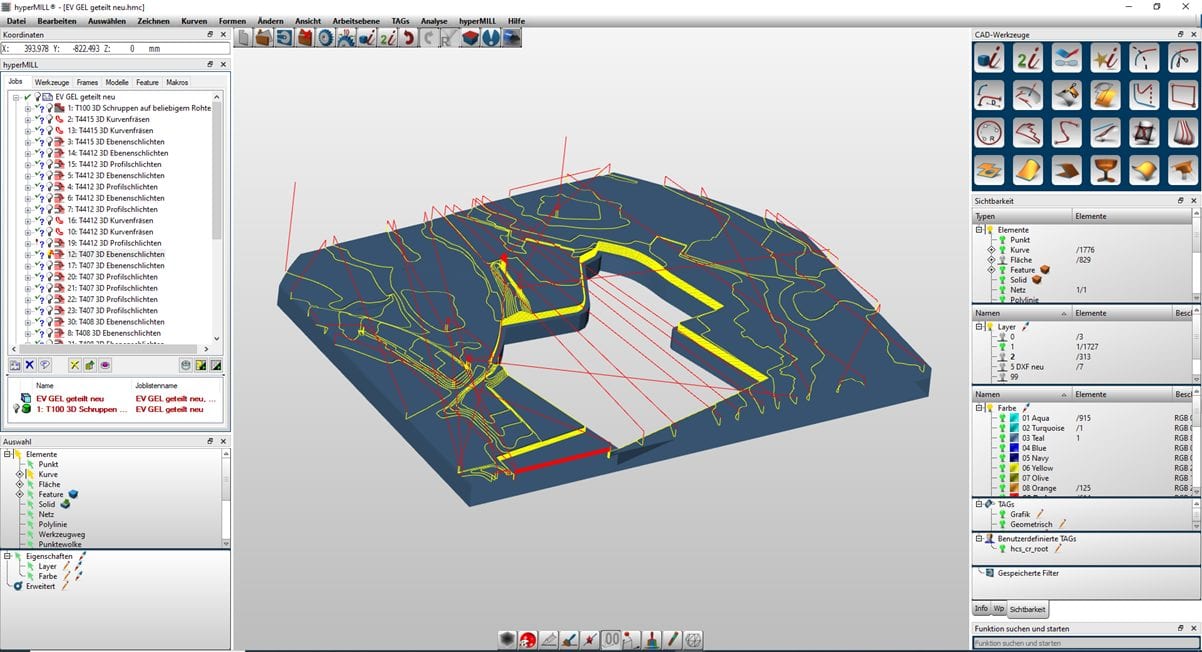Click the open folder icon in the top toolbar

[x=262, y=38]
